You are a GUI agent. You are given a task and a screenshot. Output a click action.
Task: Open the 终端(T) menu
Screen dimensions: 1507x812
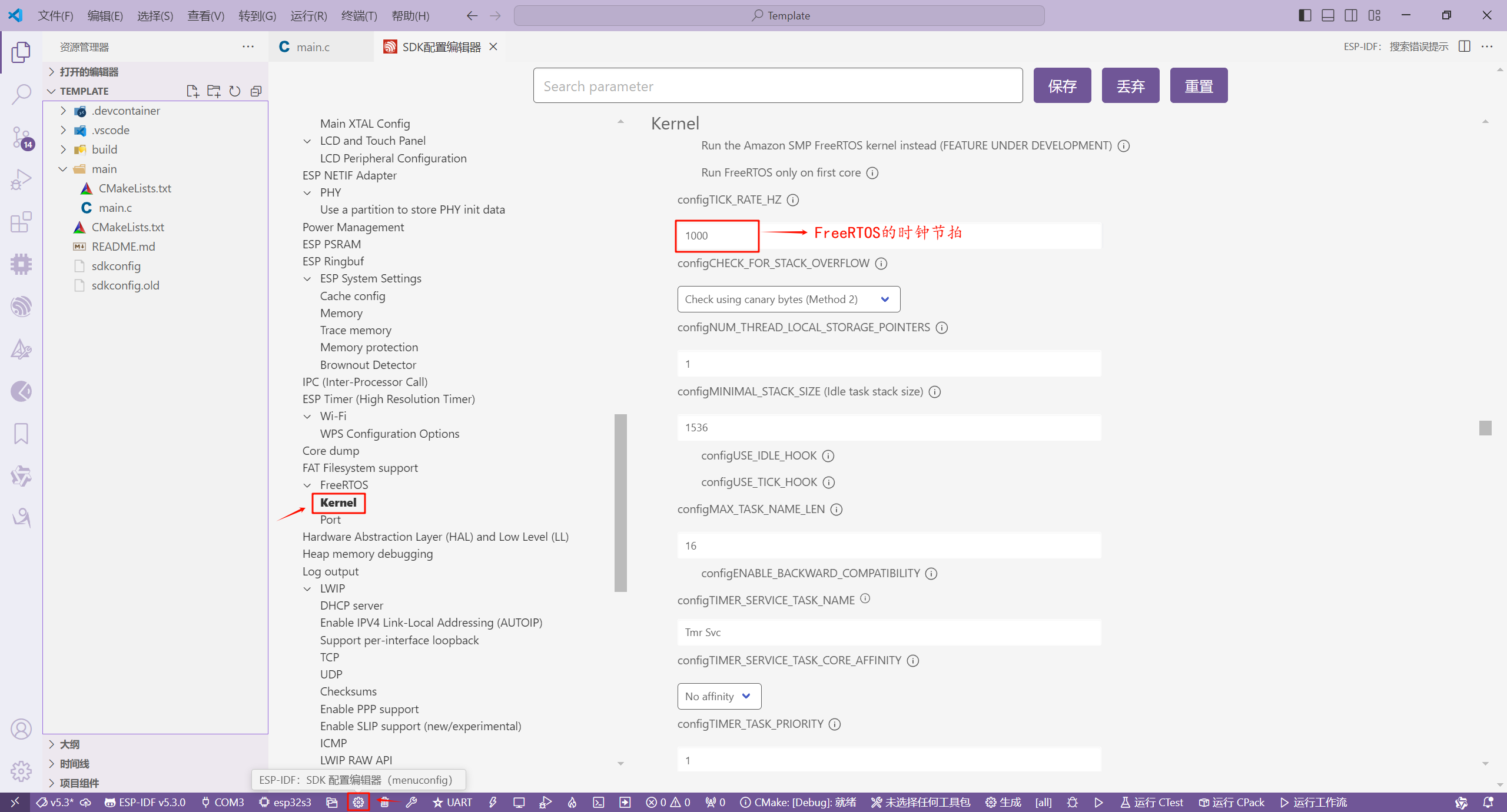point(359,16)
